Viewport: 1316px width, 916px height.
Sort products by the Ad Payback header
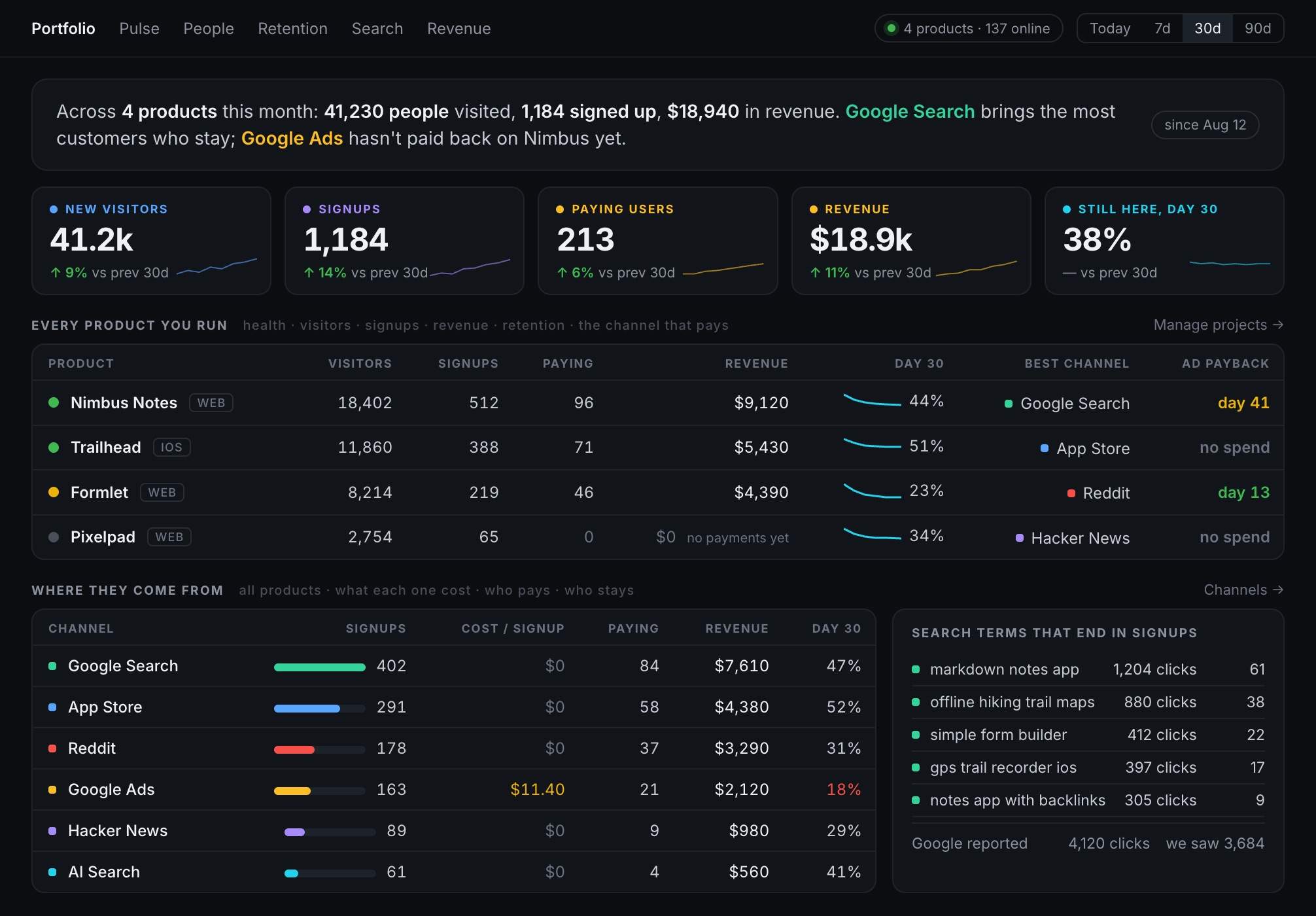(1226, 364)
